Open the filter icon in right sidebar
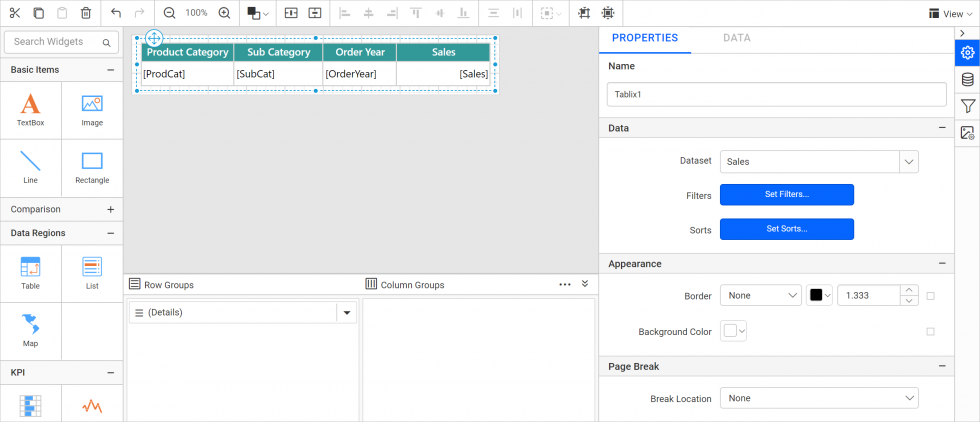The width and height of the screenshot is (980, 422). tap(967, 106)
